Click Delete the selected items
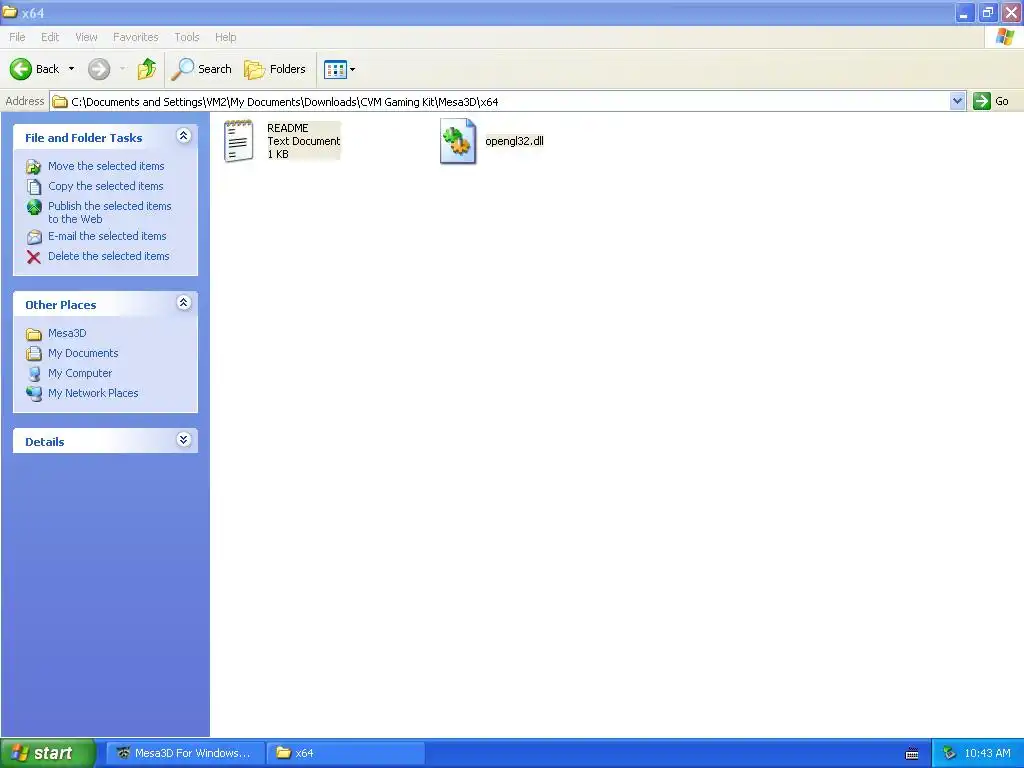 [108, 256]
